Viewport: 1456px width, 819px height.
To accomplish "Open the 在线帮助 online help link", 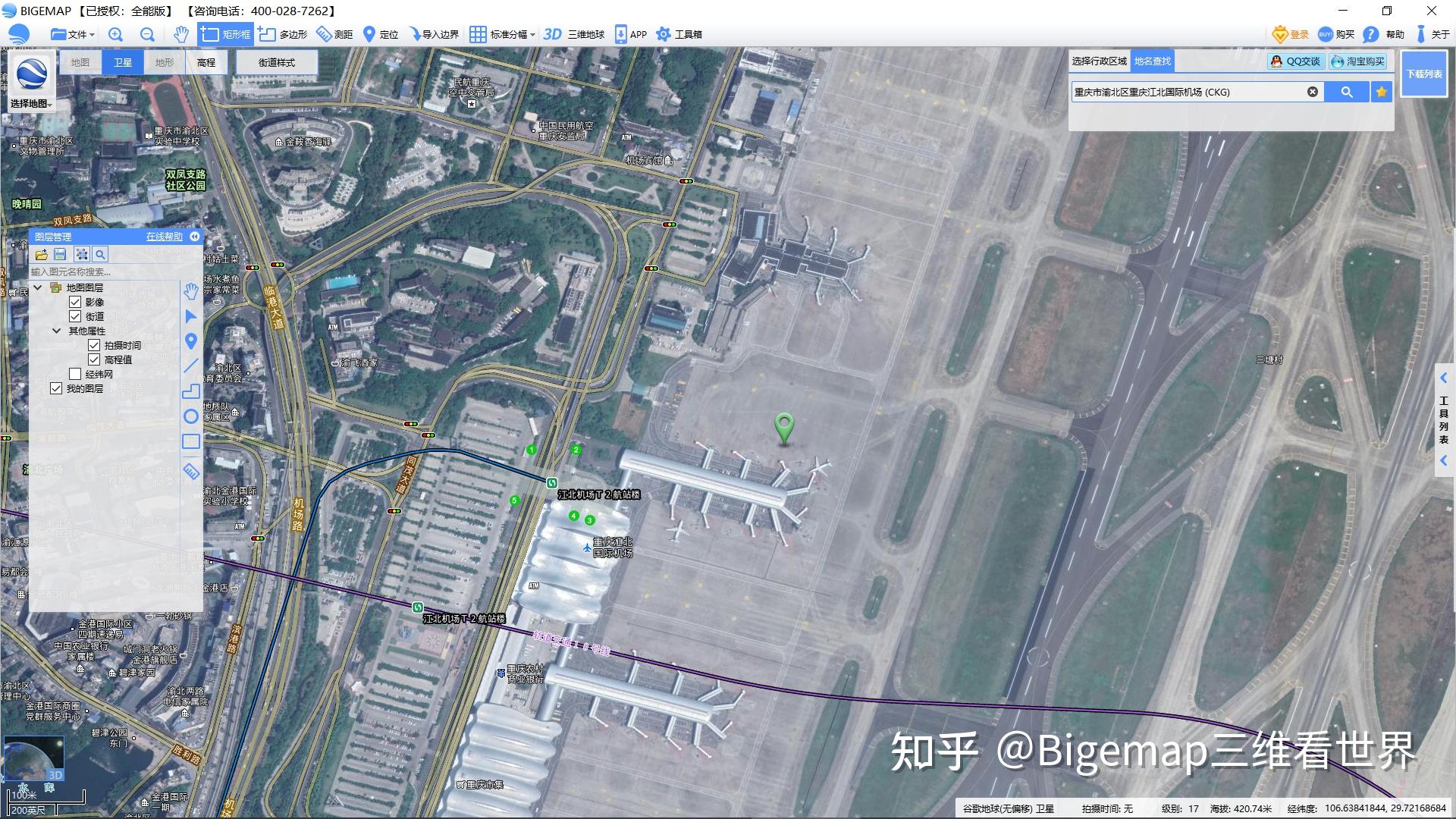I will (165, 237).
